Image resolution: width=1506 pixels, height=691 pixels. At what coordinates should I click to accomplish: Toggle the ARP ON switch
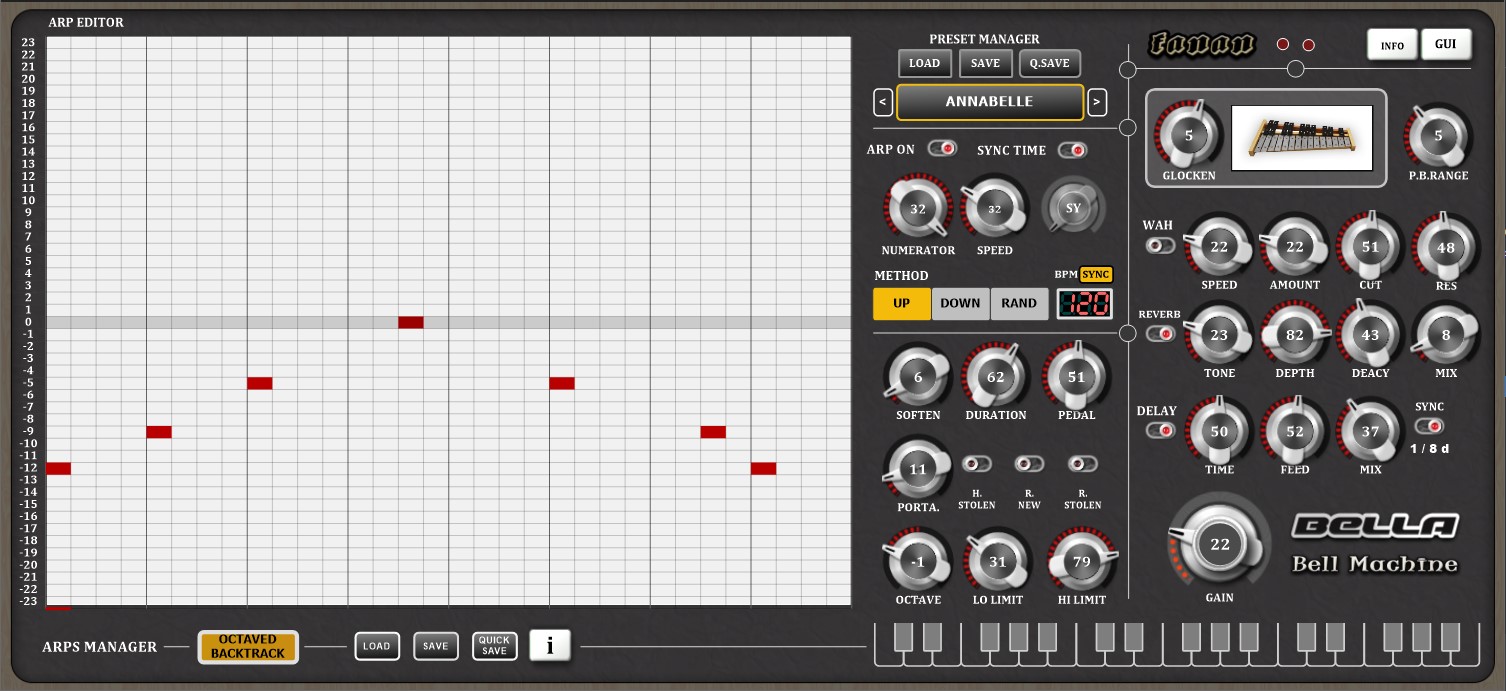coord(942,149)
